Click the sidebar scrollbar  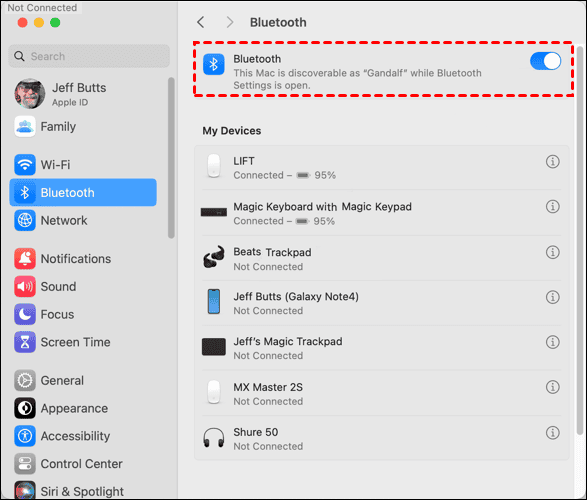171,158
